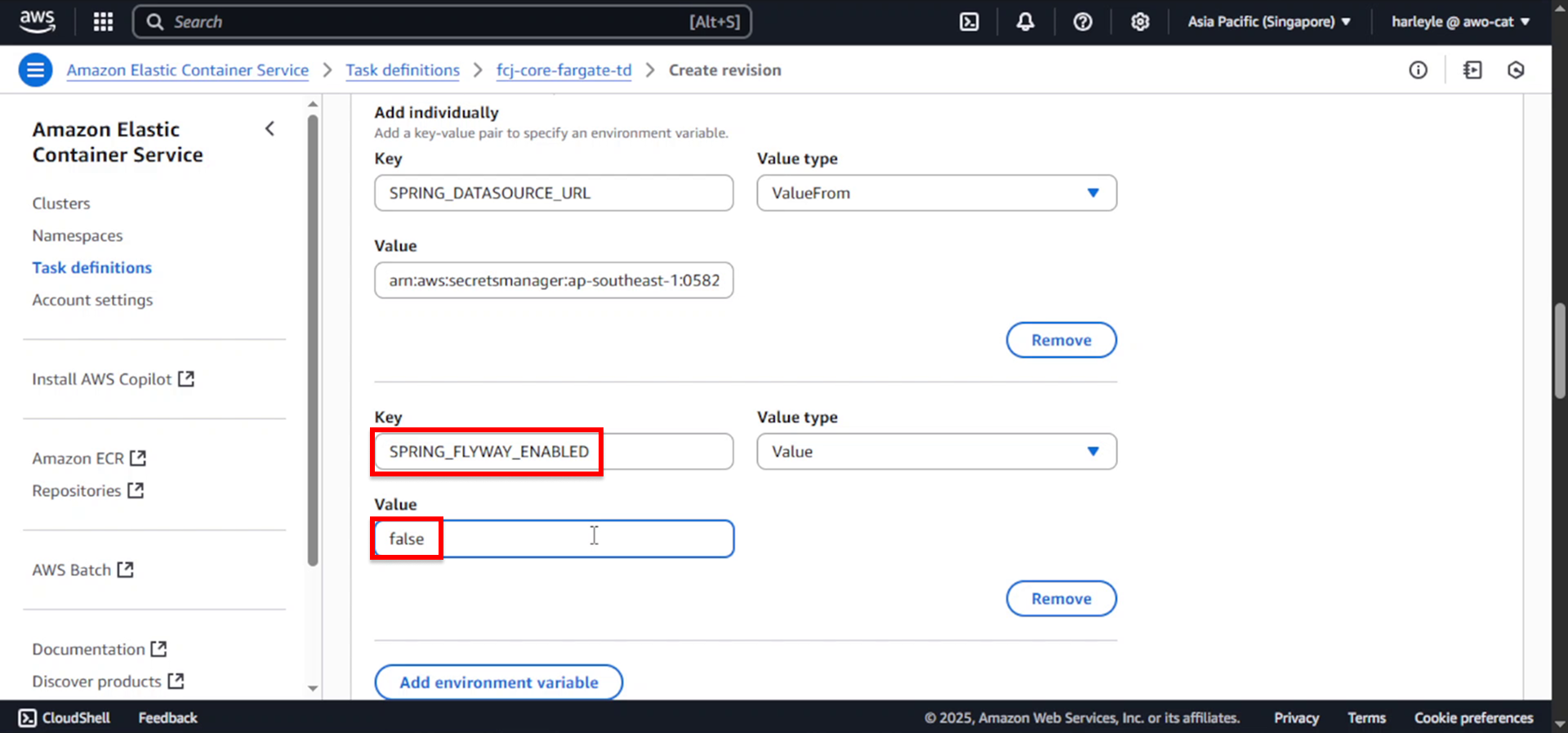
Task: Click the external link icon next to Repositories
Action: [136, 490]
